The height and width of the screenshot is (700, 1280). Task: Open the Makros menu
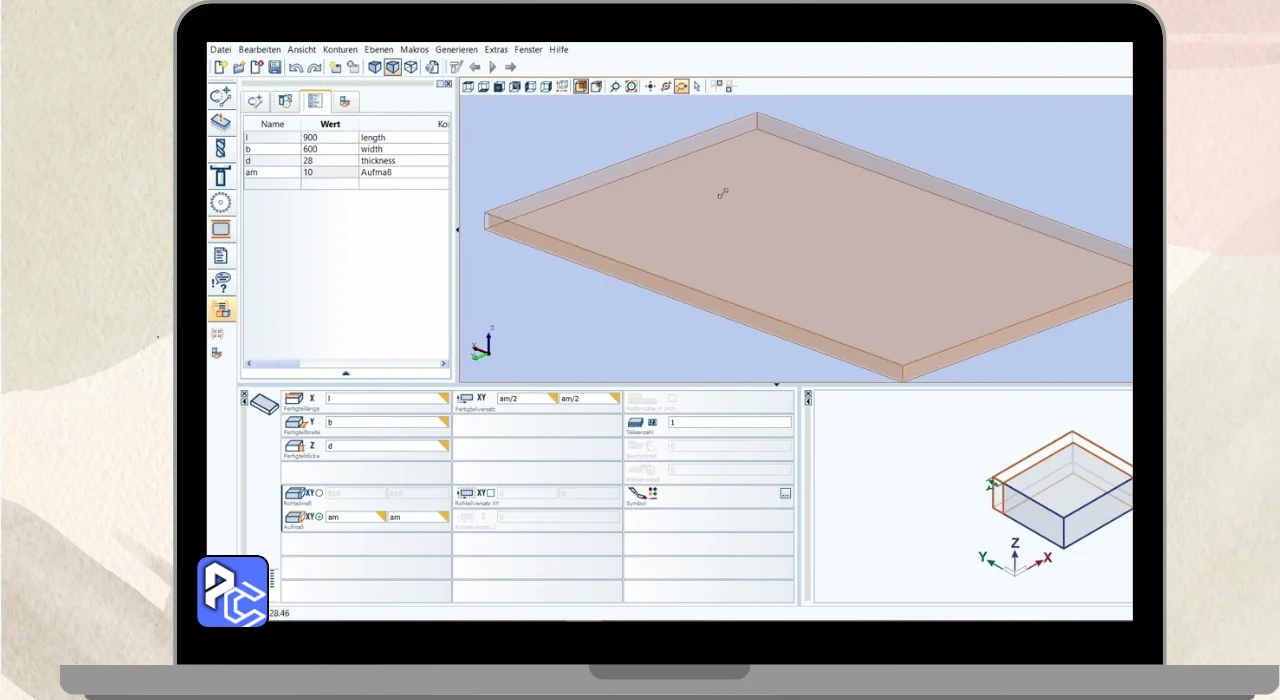(414, 49)
